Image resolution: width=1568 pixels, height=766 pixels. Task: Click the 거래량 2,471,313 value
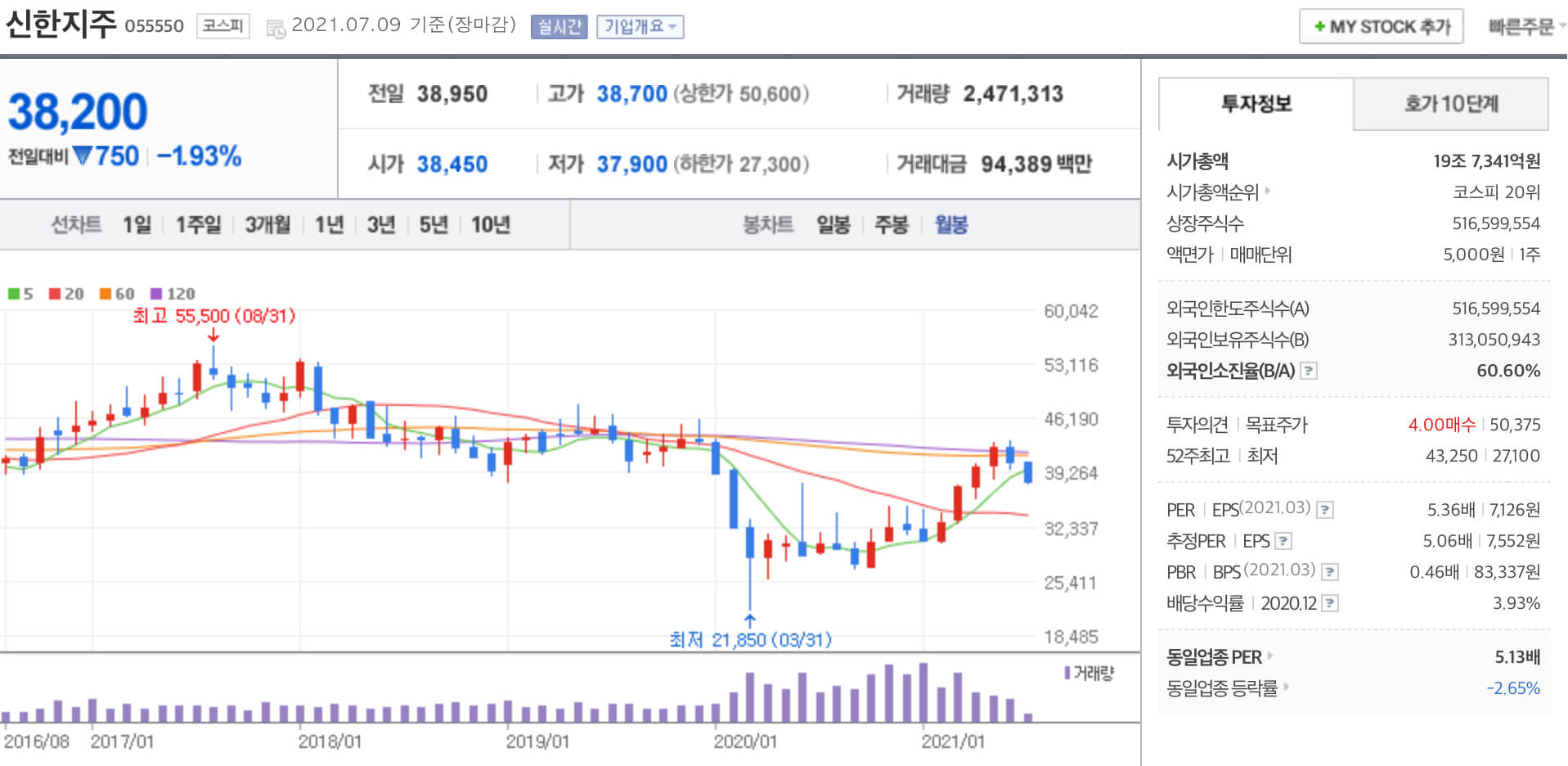[1013, 94]
